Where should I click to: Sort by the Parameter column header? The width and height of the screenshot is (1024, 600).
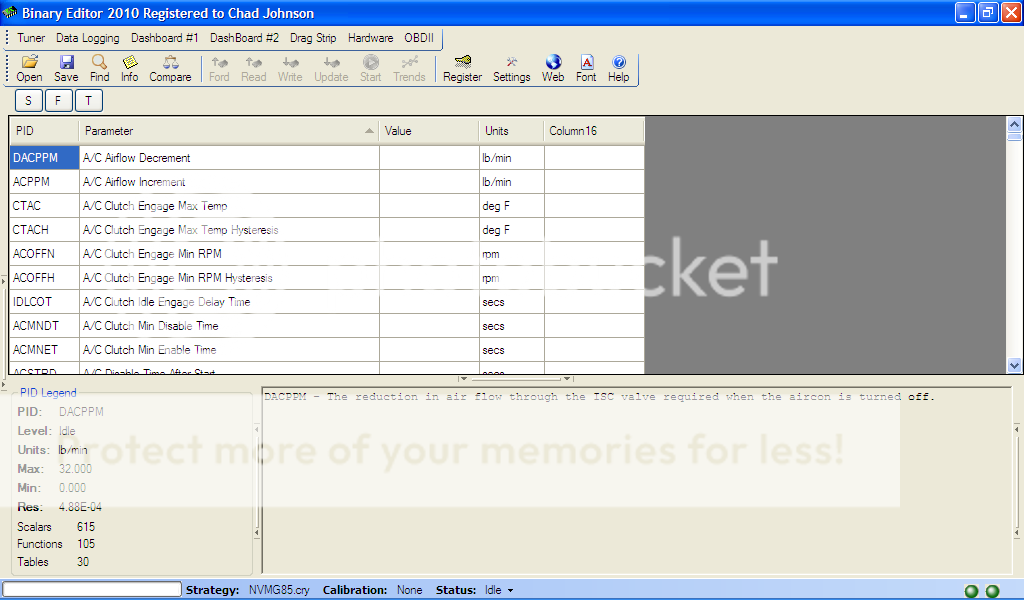tap(229, 131)
